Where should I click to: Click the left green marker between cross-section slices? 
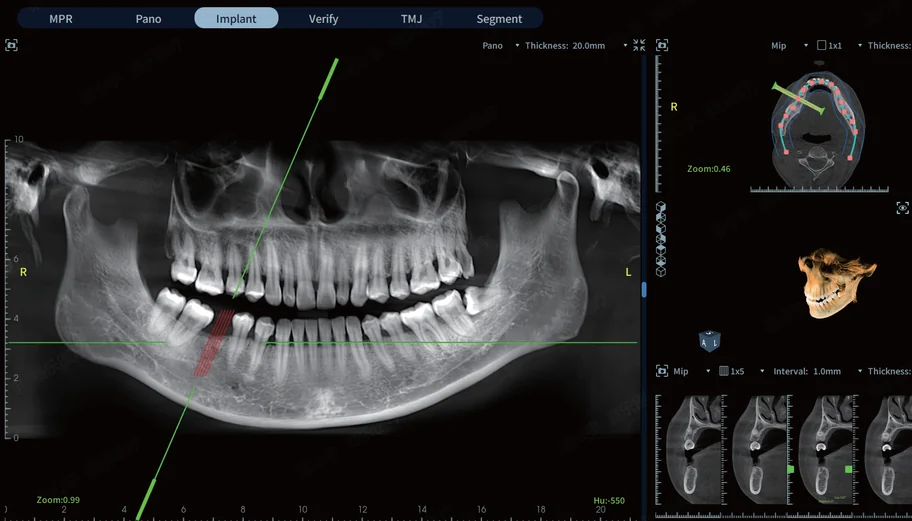(790, 469)
